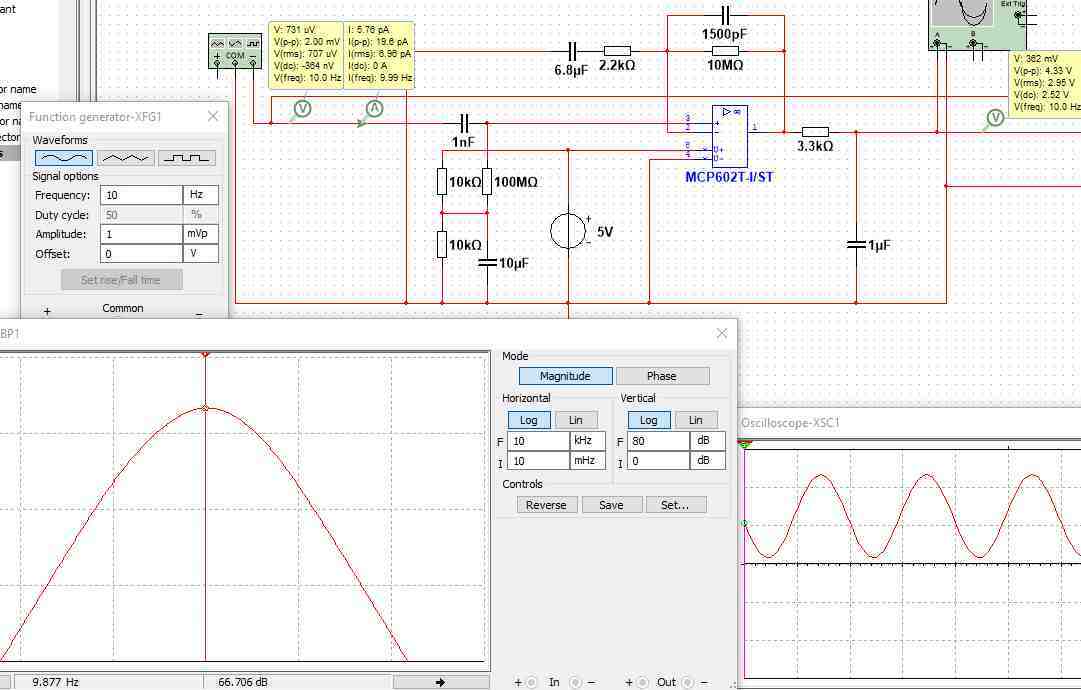Select the 3.3kΩ output resistor

pyautogui.click(x=815, y=132)
